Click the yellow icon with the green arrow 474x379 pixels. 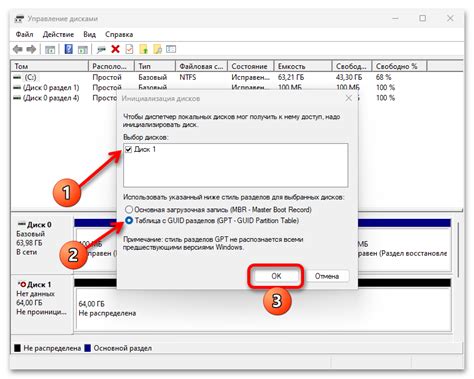coord(143,49)
